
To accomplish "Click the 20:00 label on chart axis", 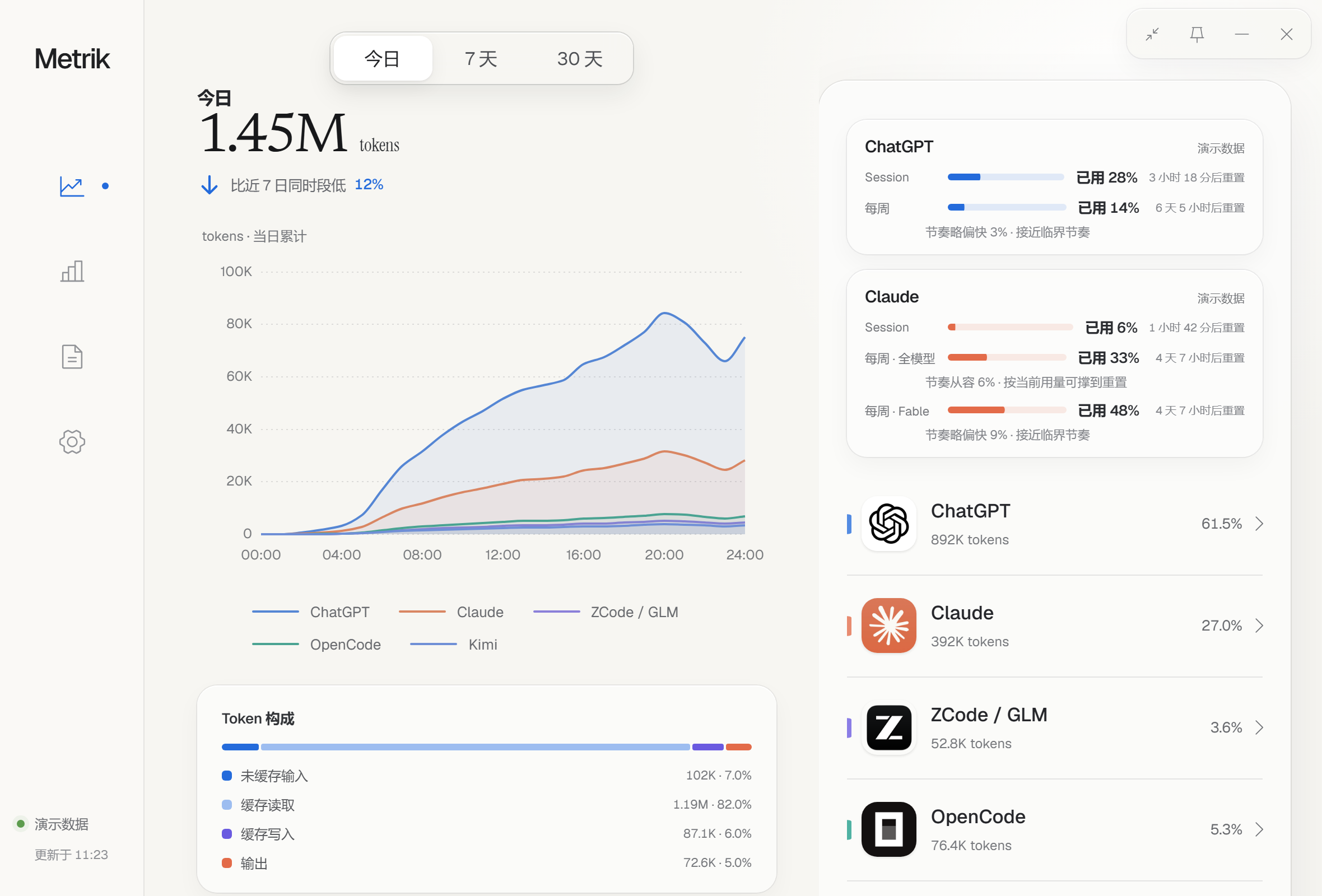I will click(664, 554).
